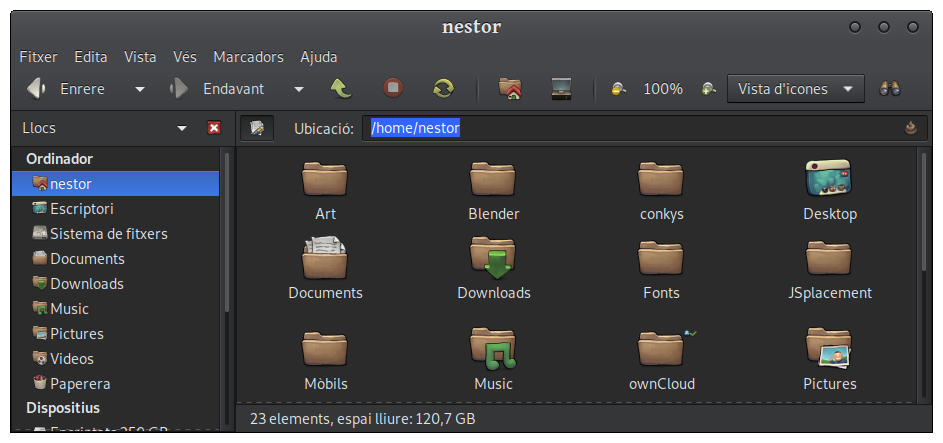The height and width of the screenshot is (443, 943).
Task: Click the binoculars search icon
Action: point(890,89)
